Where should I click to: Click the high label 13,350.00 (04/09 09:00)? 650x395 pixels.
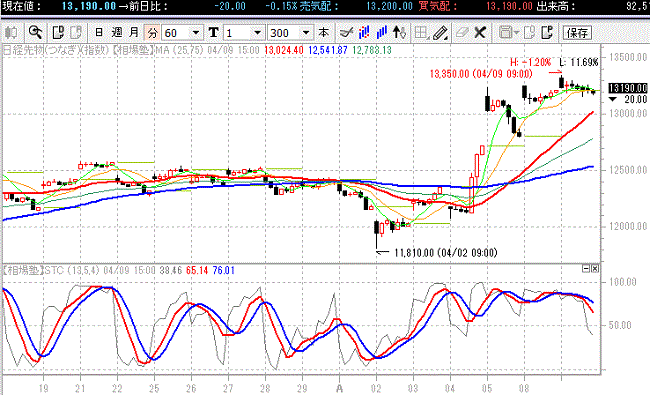click(x=481, y=74)
